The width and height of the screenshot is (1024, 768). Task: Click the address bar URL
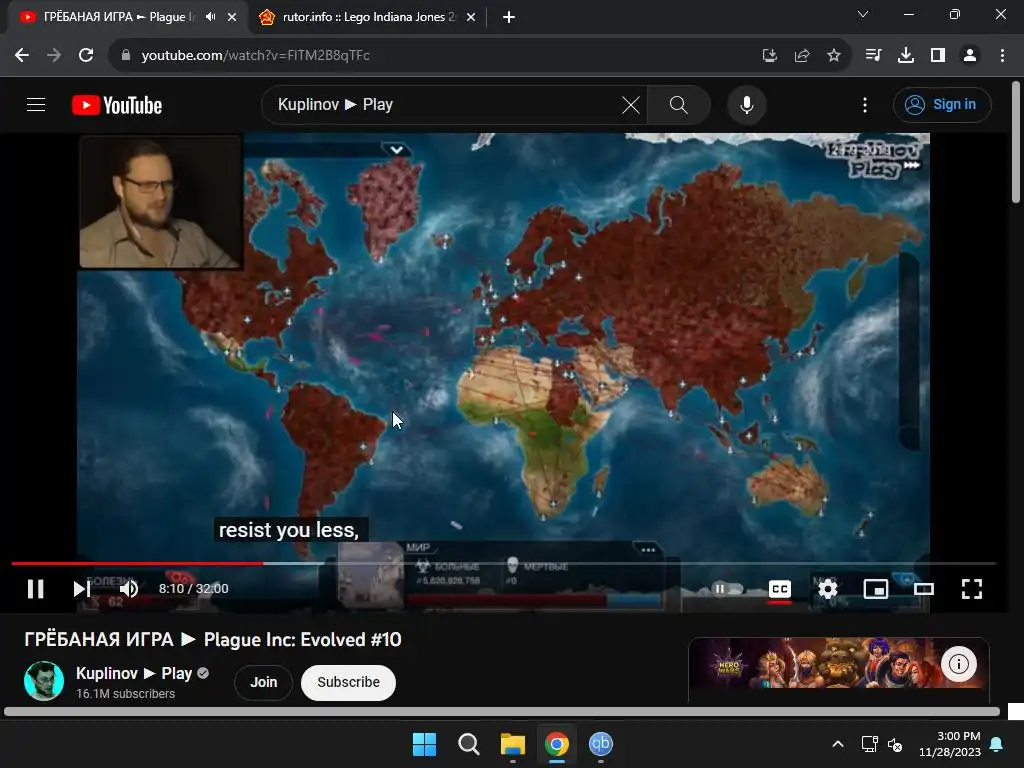(x=255, y=56)
